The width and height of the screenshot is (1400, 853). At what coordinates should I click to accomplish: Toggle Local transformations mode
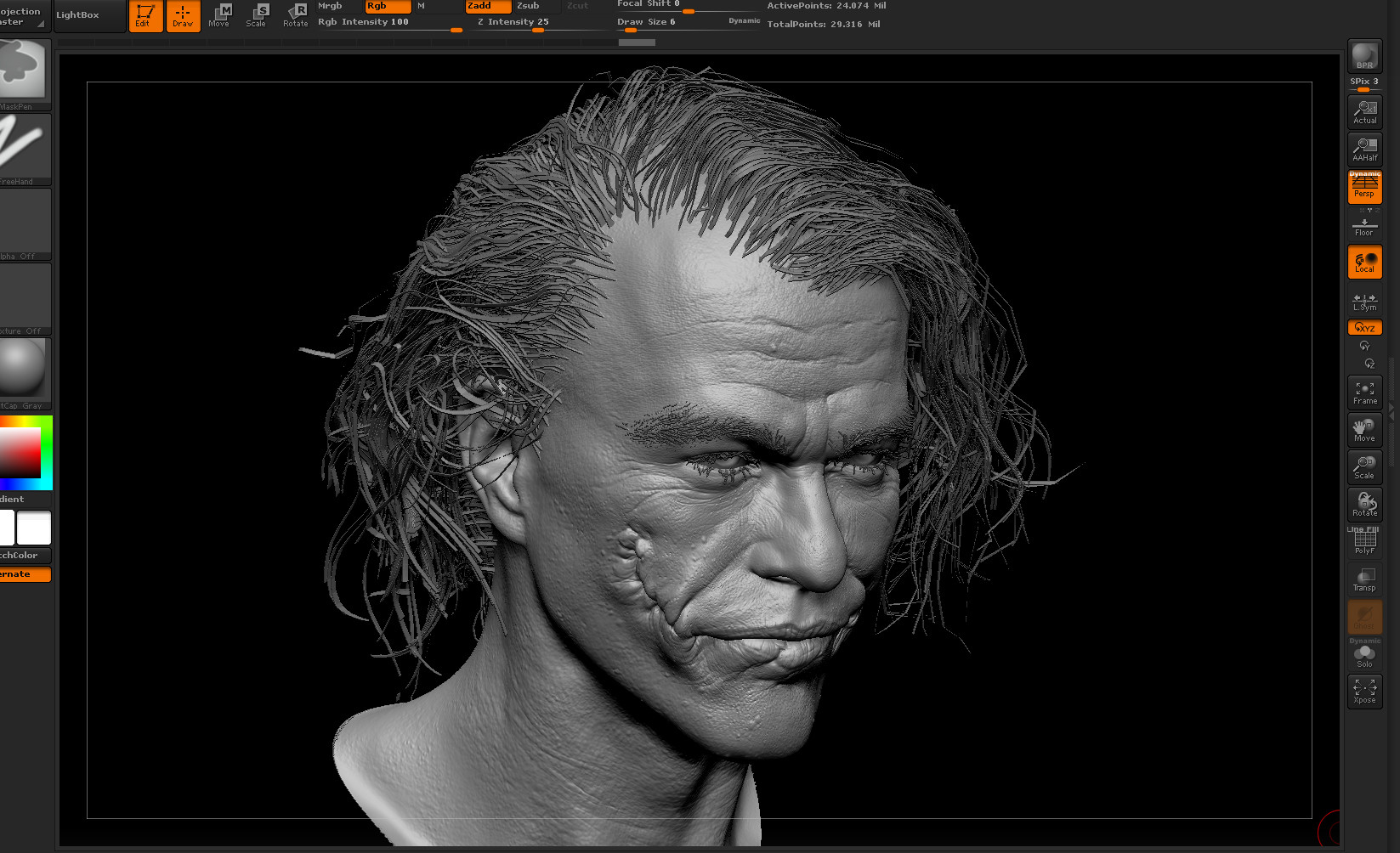pos(1364,263)
